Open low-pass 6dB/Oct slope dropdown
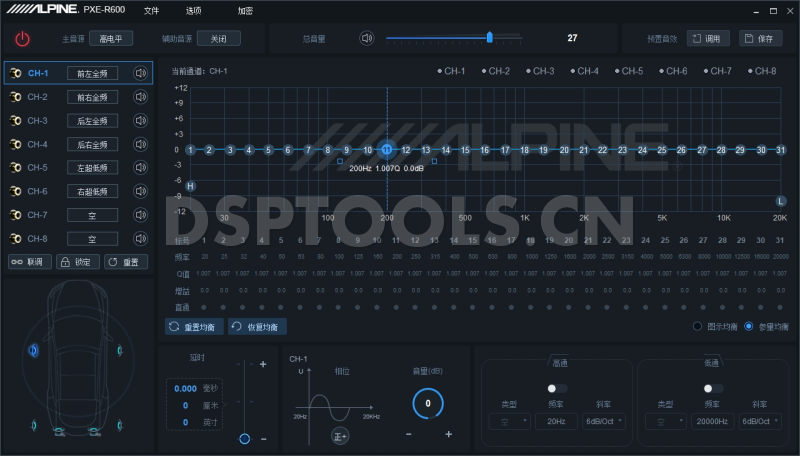Image resolution: width=800 pixels, height=456 pixels. coord(760,421)
